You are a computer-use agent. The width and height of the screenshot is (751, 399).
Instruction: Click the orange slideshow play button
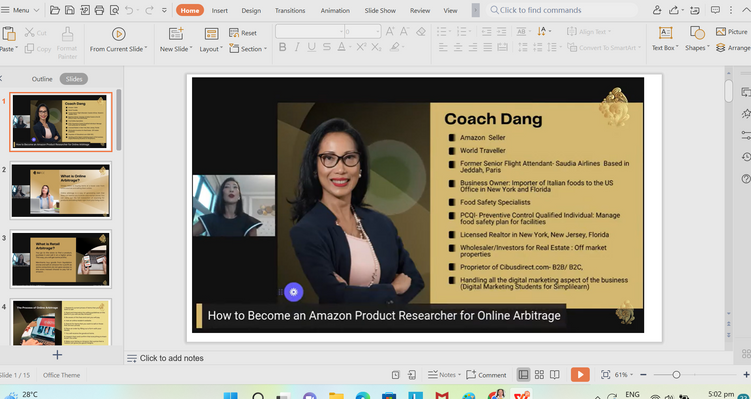pyautogui.click(x=580, y=375)
